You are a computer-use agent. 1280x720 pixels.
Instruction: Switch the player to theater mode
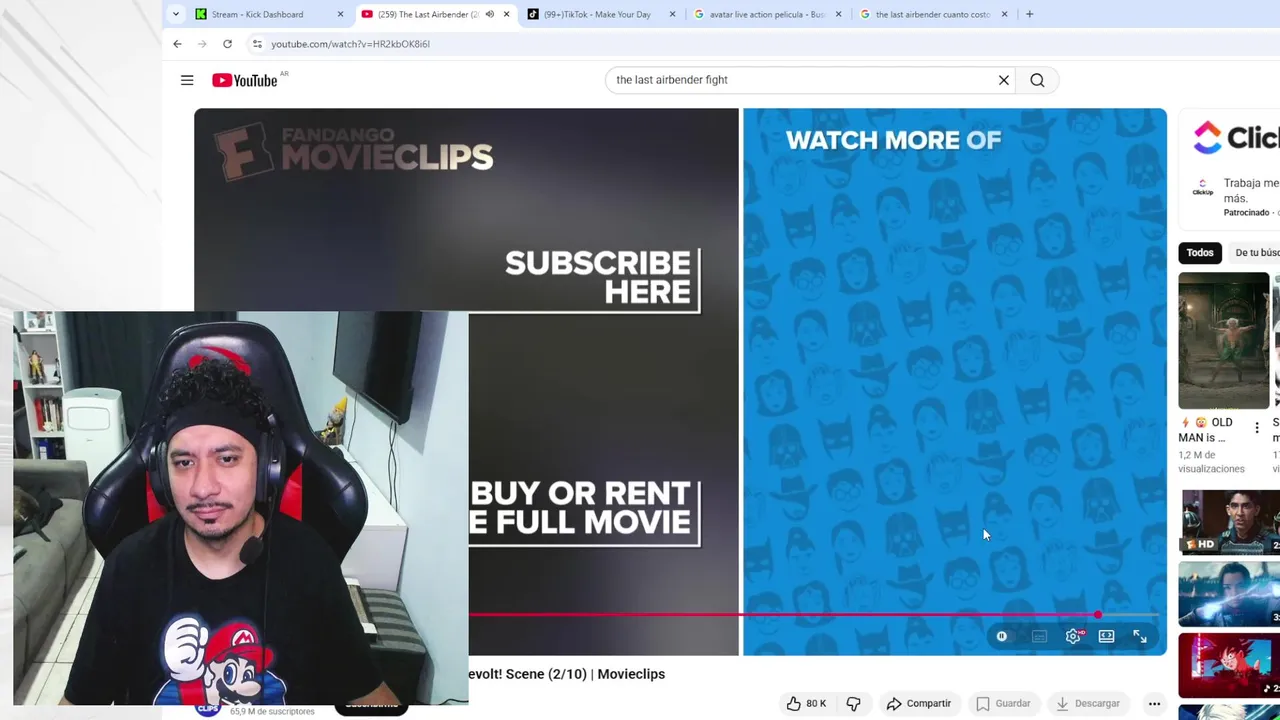tap(1106, 636)
